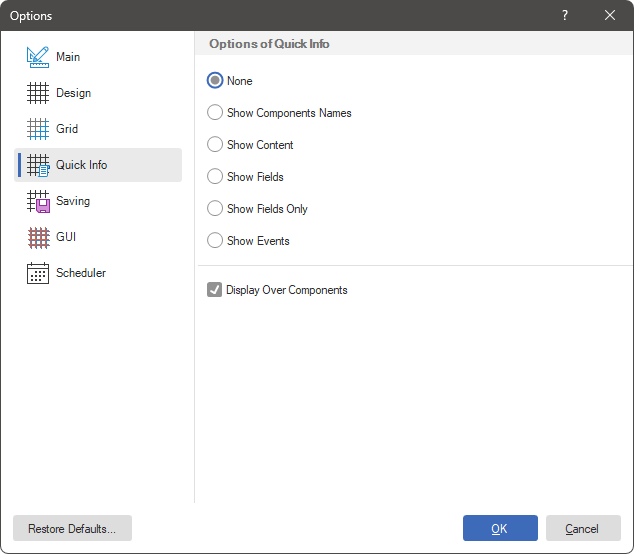634x554 pixels.
Task: Dismiss the dialog using Cancel
Action: pyautogui.click(x=582, y=528)
